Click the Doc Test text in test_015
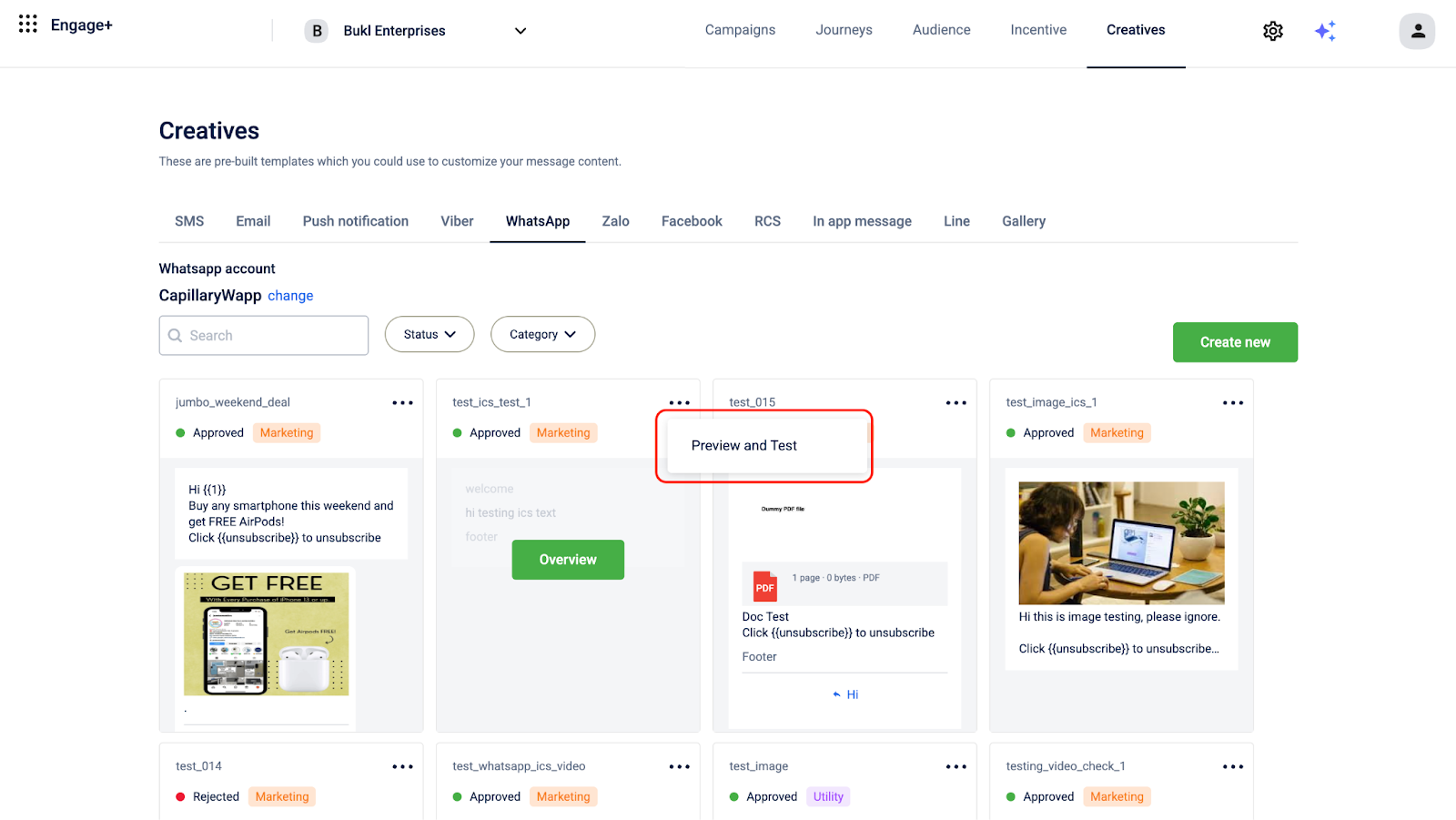1456x820 pixels. point(765,617)
